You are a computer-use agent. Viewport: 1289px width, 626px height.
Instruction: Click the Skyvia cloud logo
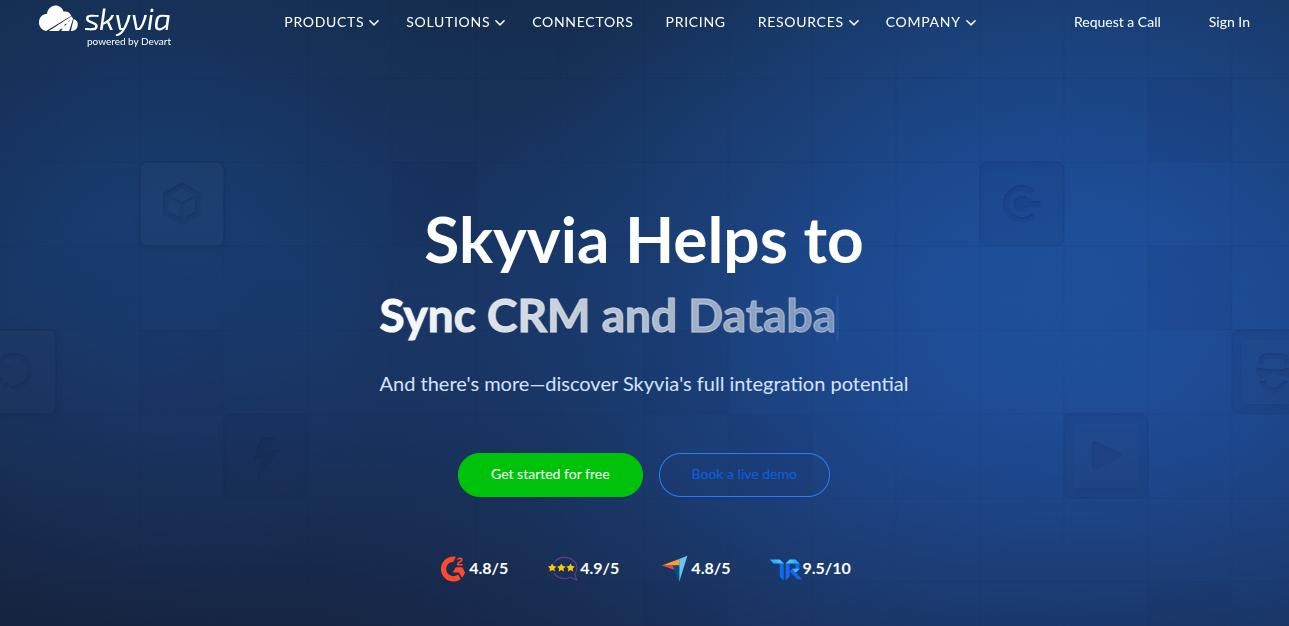105,26
